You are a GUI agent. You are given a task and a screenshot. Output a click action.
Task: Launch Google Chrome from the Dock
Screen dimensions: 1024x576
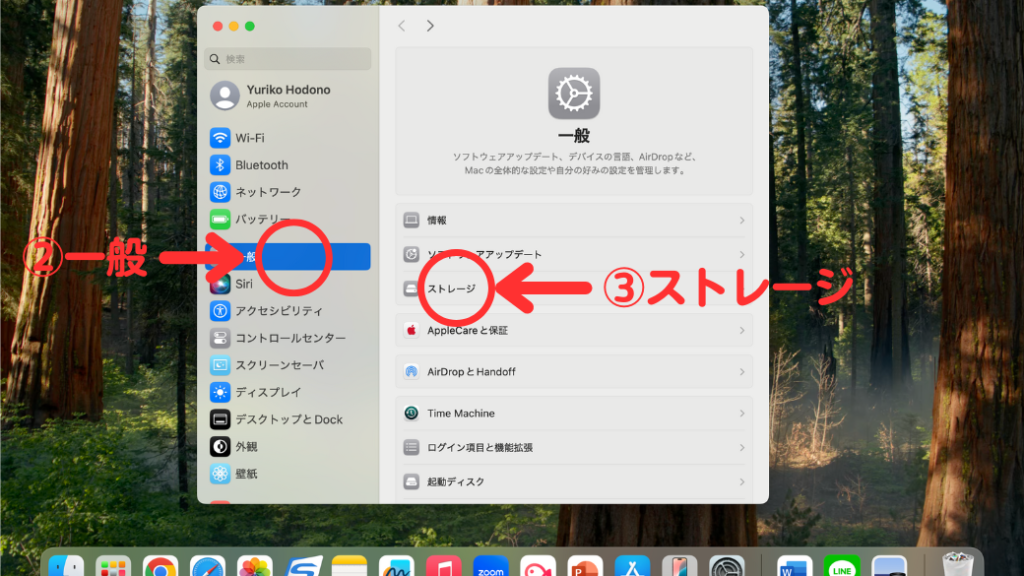[x=160, y=568]
